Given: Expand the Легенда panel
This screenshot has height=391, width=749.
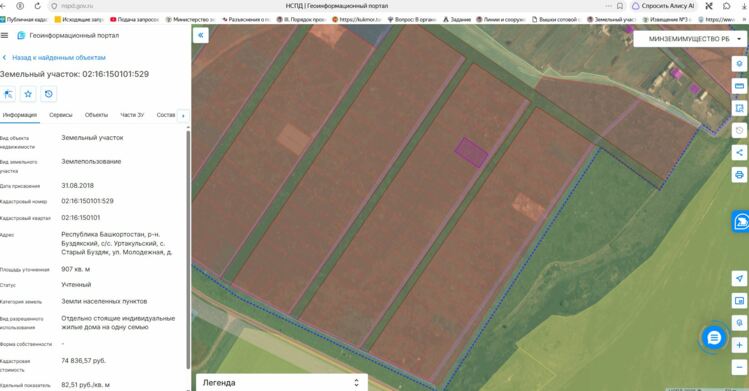Looking at the screenshot, I should pyautogui.click(x=282, y=382).
